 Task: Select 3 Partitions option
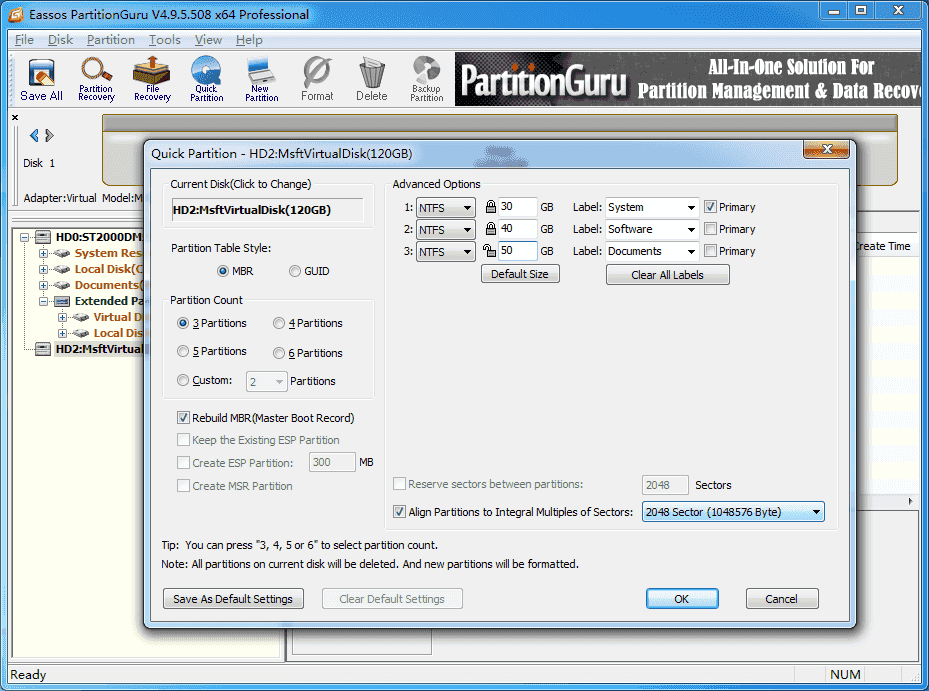183,323
